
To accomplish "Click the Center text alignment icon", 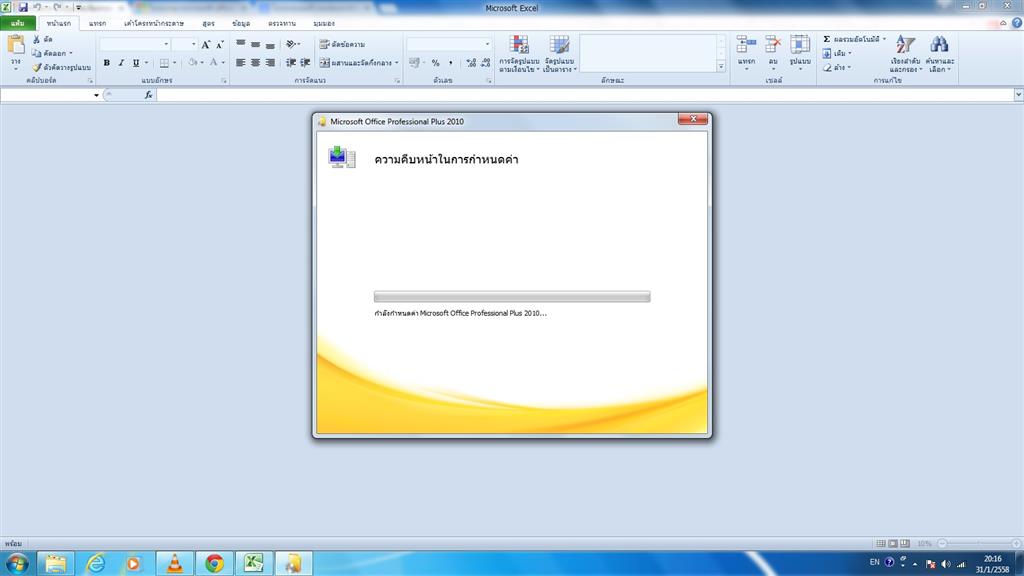I will coord(255,63).
